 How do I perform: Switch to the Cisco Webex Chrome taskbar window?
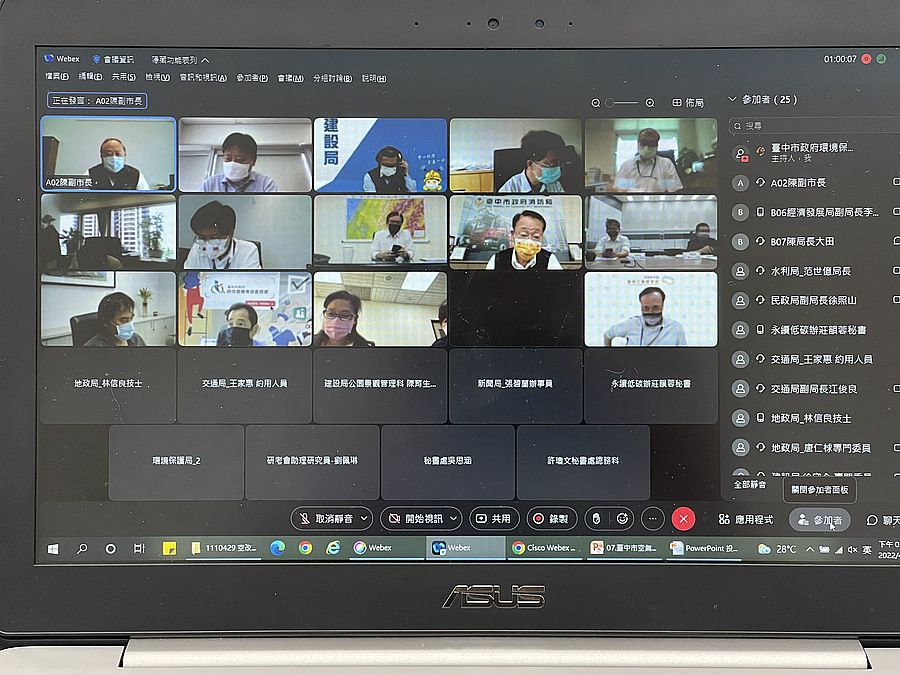[545, 548]
